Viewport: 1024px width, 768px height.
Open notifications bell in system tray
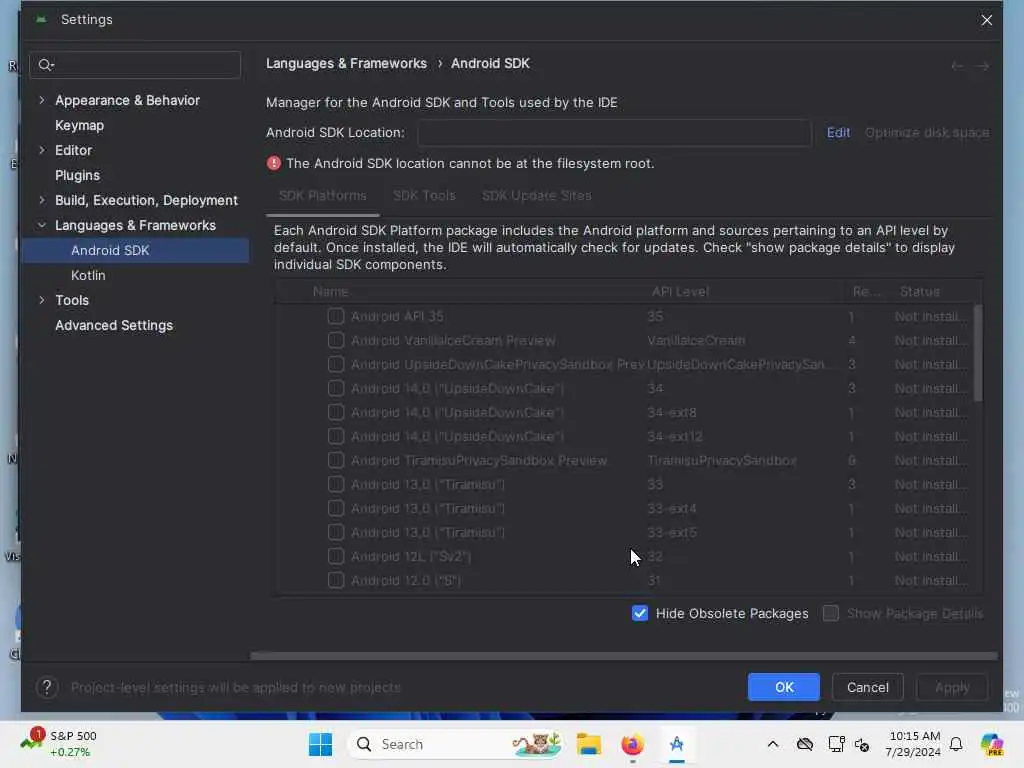pos(956,744)
